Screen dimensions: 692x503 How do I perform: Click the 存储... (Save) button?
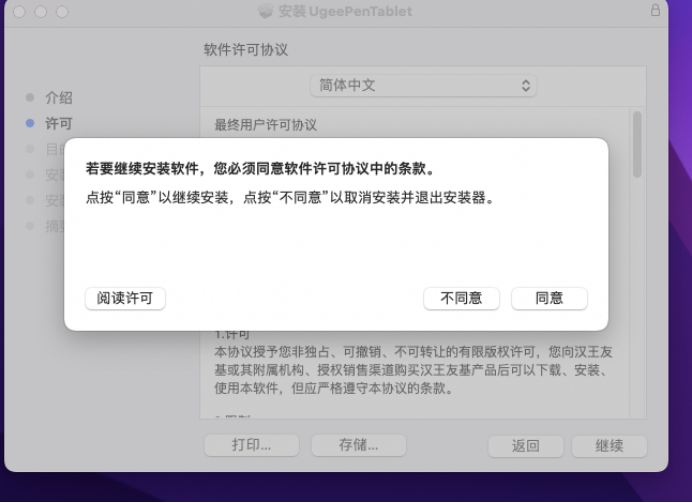pos(358,445)
